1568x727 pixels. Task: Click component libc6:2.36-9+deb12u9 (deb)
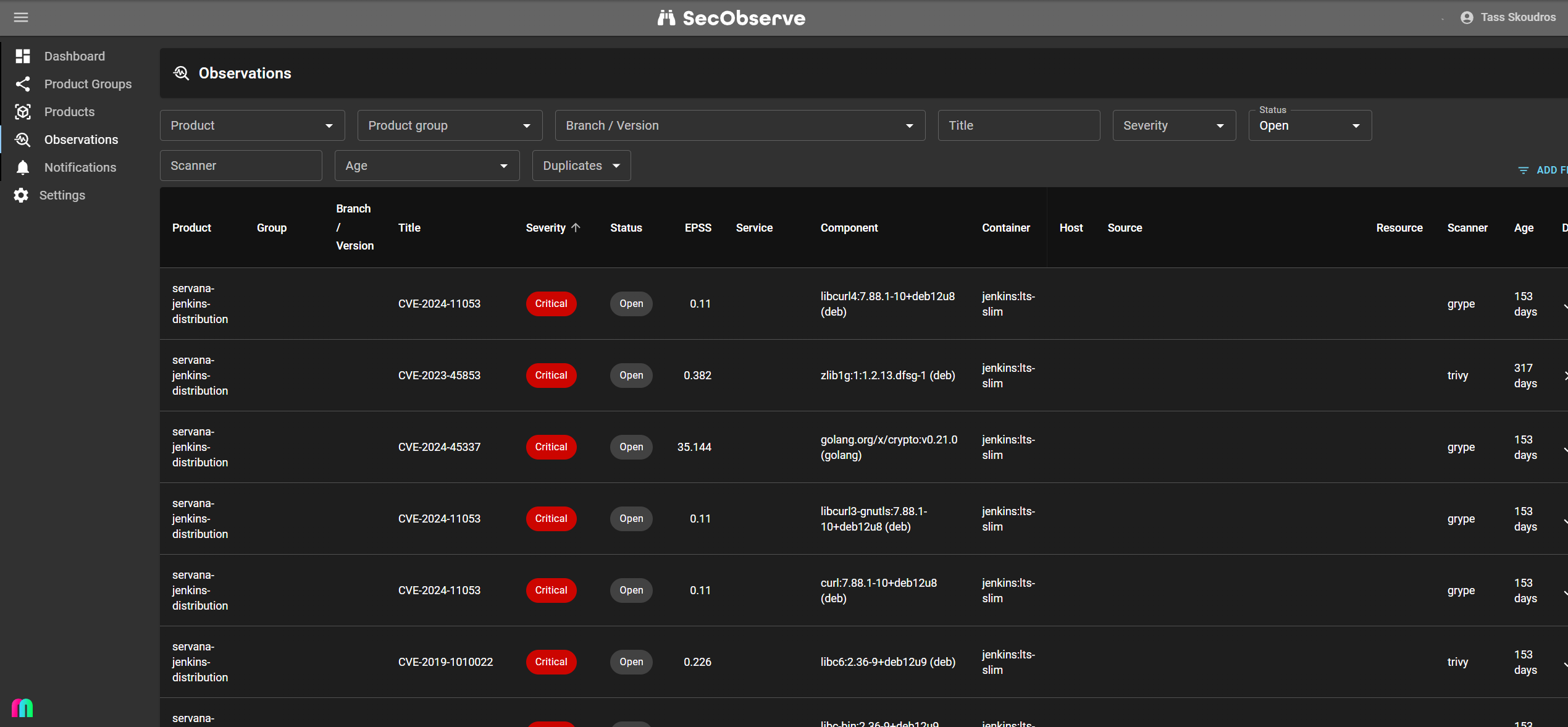(887, 662)
